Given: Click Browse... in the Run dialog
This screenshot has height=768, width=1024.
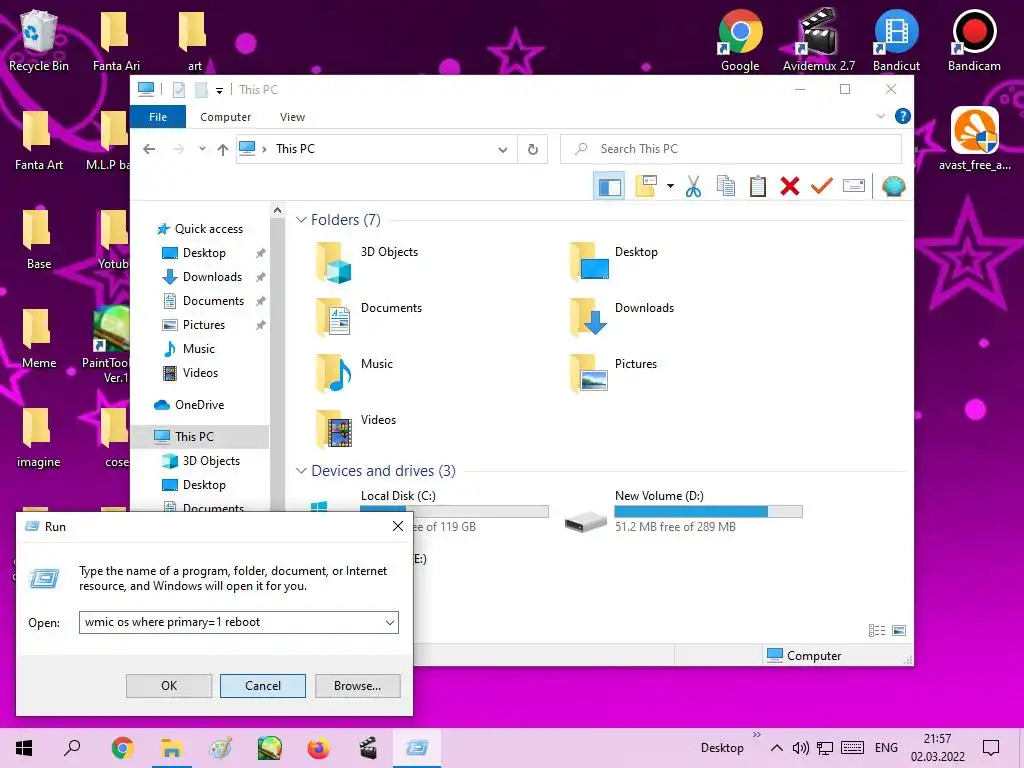Looking at the screenshot, I should [357, 686].
